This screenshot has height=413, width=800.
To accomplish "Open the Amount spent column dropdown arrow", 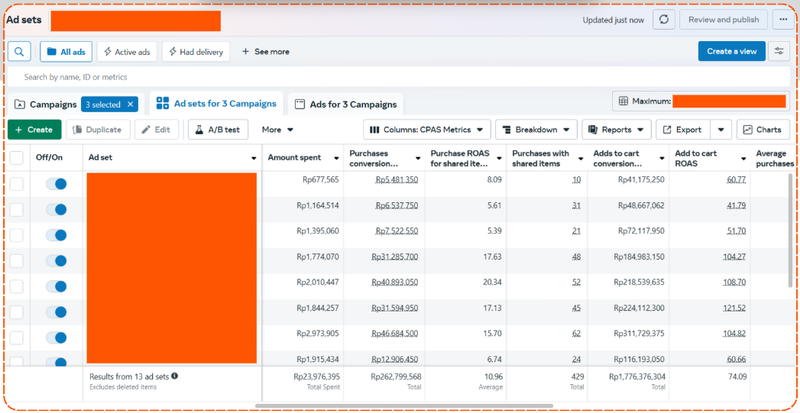I will 336,158.
